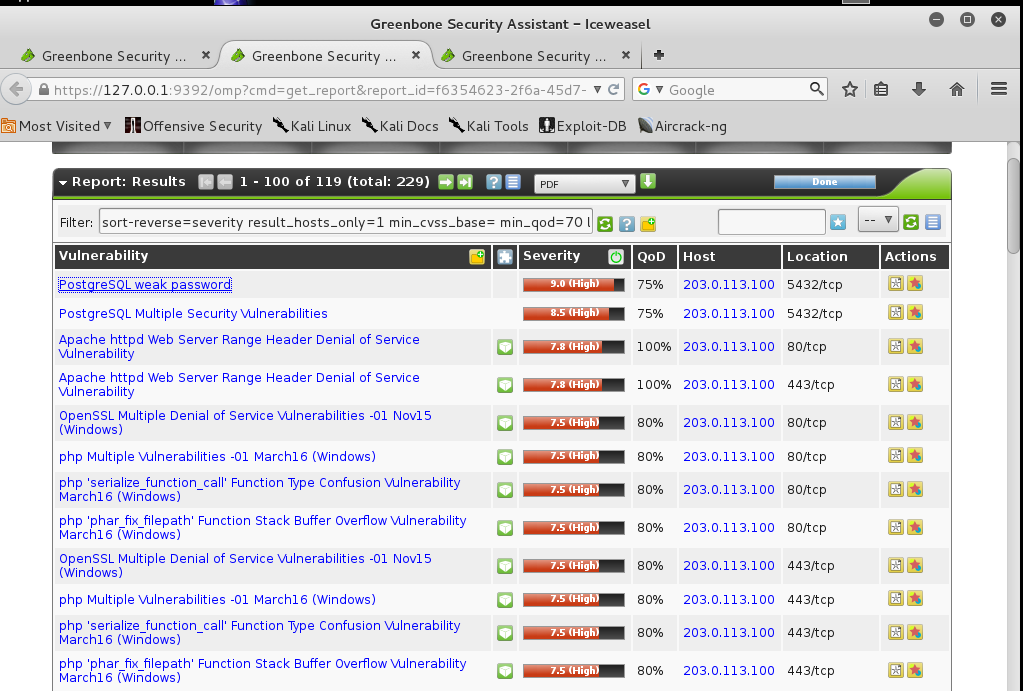Screen dimensions: 1023x691
Task: Open the Kali Docs bookmark
Action: (400, 126)
